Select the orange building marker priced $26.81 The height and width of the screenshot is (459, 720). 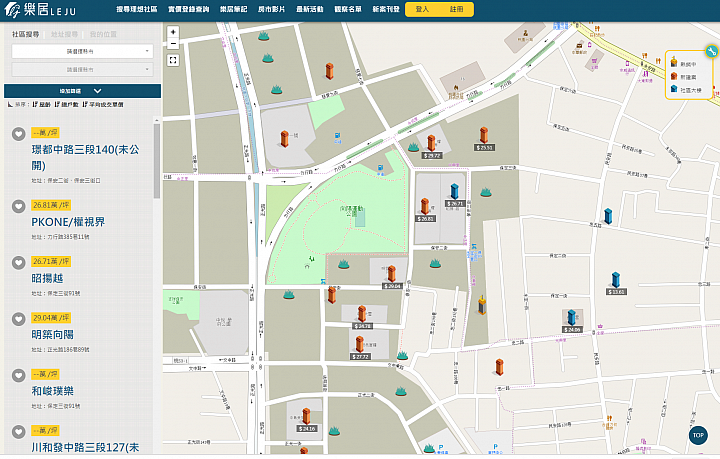pos(425,206)
